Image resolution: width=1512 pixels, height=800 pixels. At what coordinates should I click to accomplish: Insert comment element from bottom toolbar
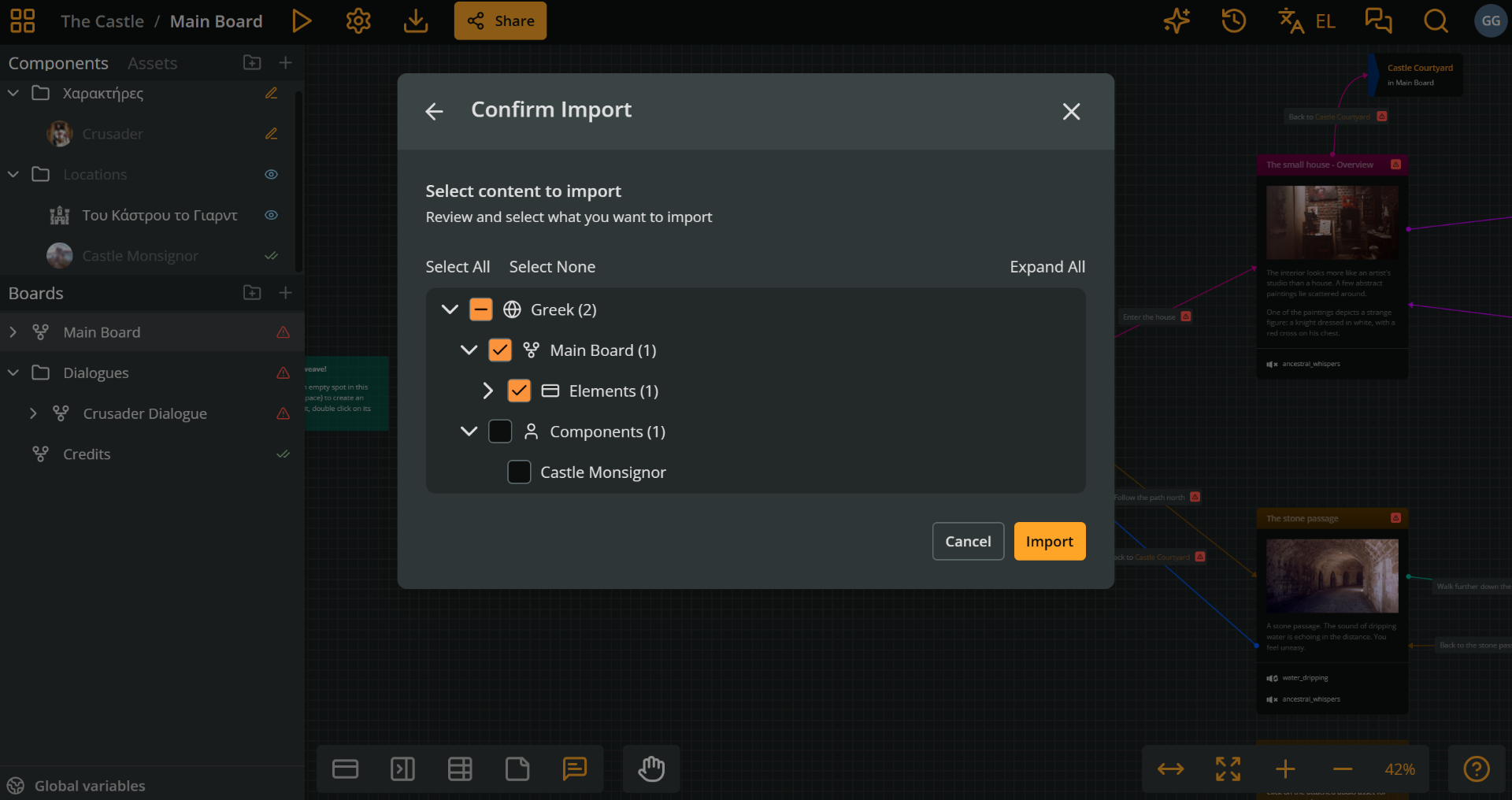(x=575, y=769)
